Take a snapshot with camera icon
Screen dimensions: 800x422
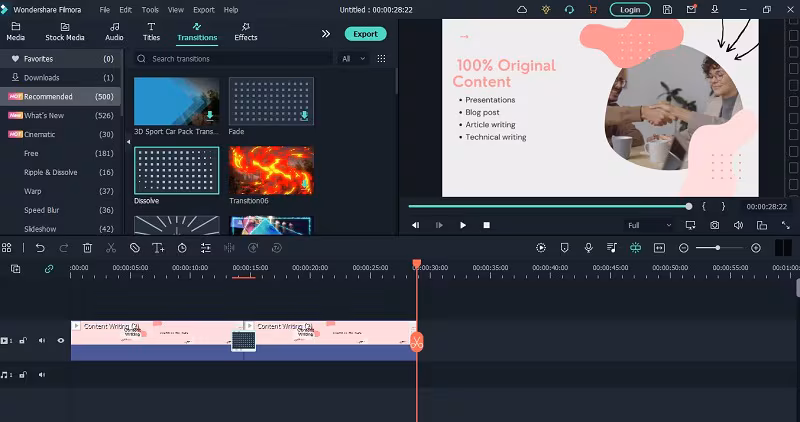[x=715, y=225]
